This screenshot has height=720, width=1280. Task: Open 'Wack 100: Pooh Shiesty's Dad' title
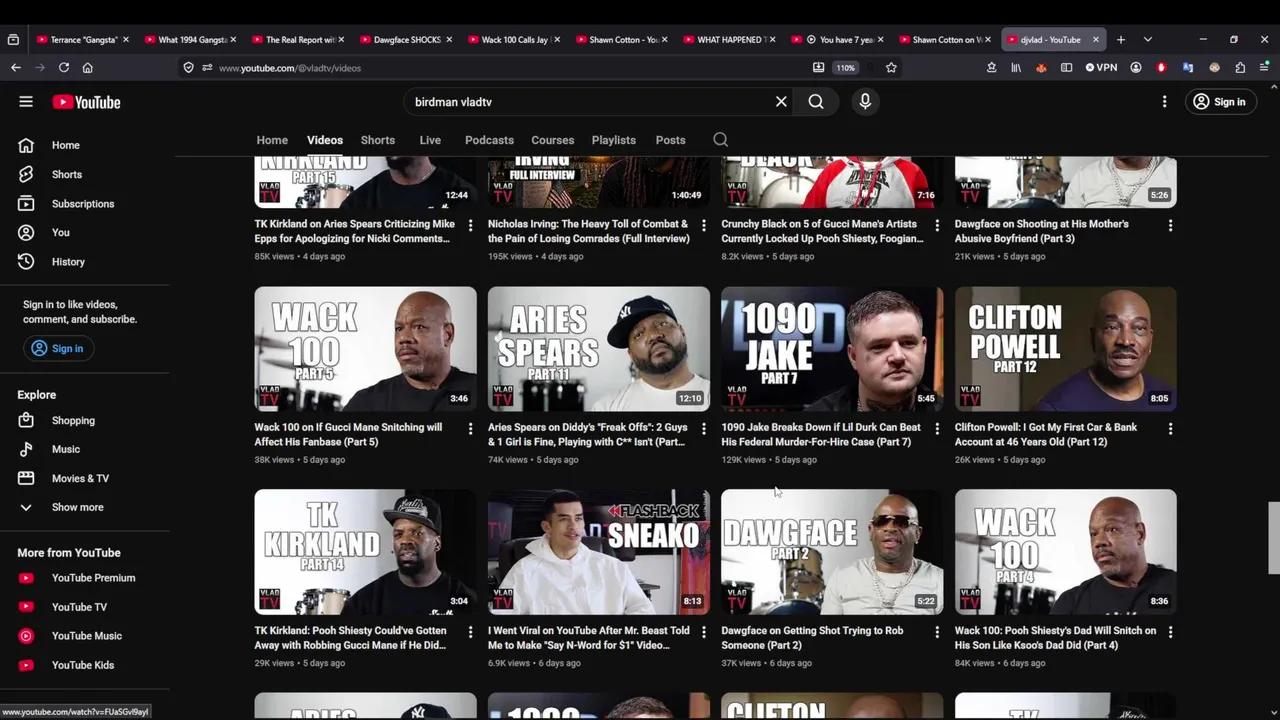(x=1055, y=638)
